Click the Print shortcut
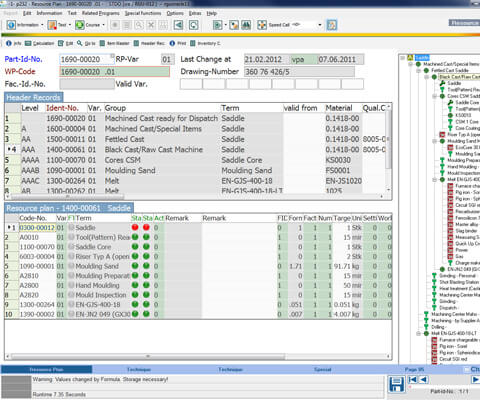Image resolution: width=480 pixels, height=400 pixels. pos(178,43)
